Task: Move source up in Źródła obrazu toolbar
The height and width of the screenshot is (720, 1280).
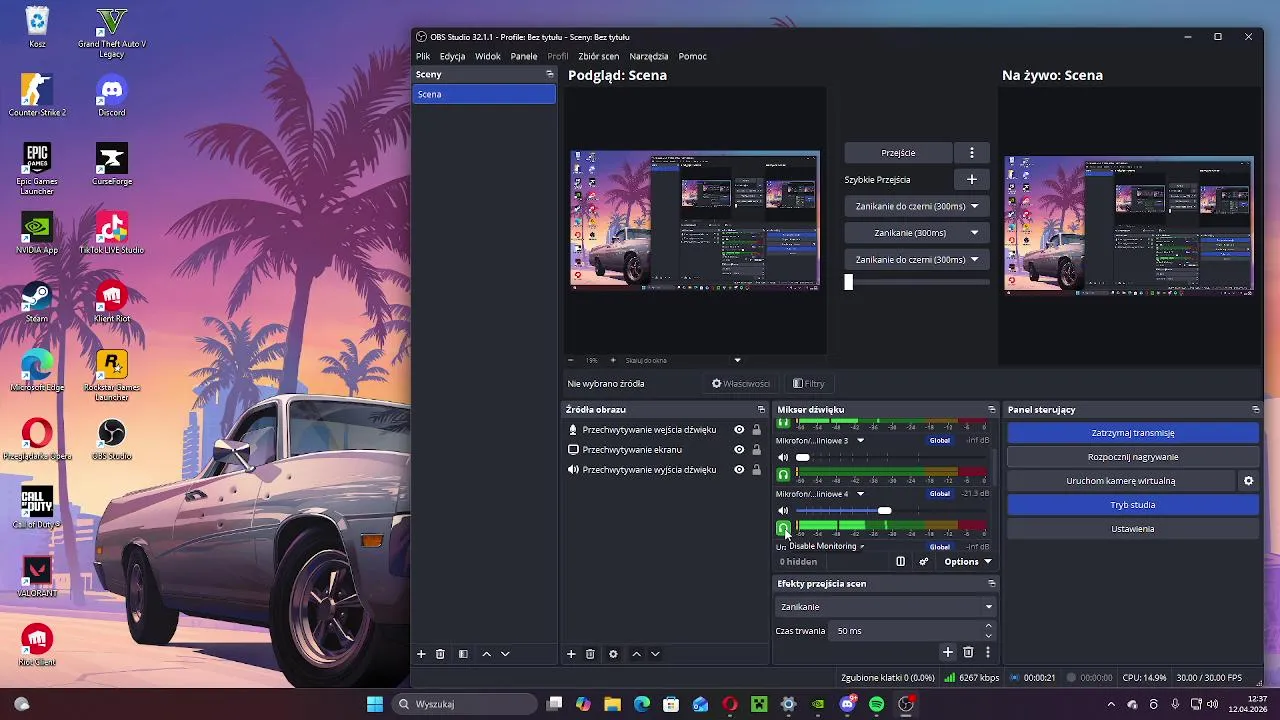Action: tap(636, 654)
